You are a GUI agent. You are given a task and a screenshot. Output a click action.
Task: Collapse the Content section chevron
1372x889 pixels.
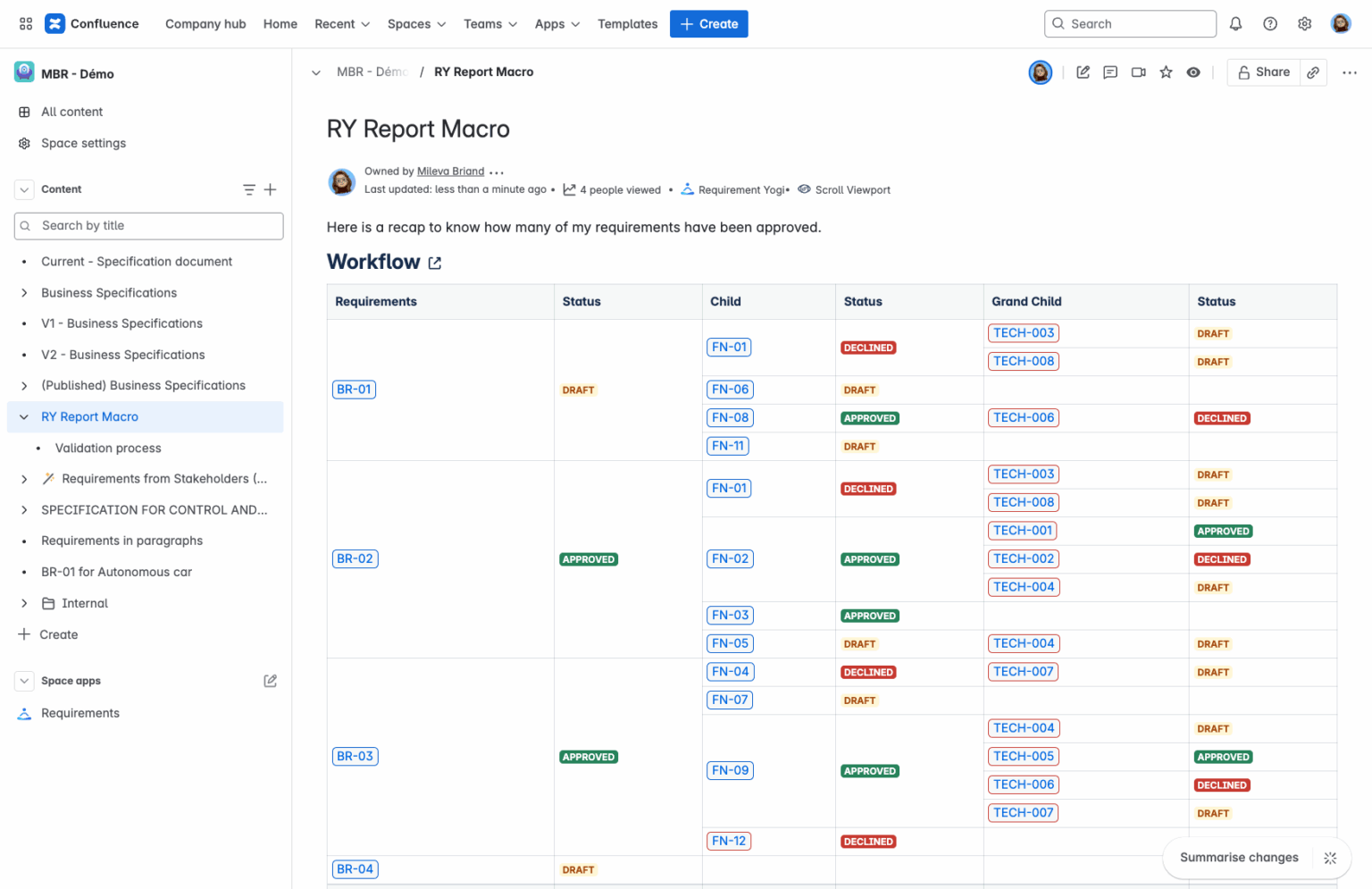pyautogui.click(x=23, y=189)
